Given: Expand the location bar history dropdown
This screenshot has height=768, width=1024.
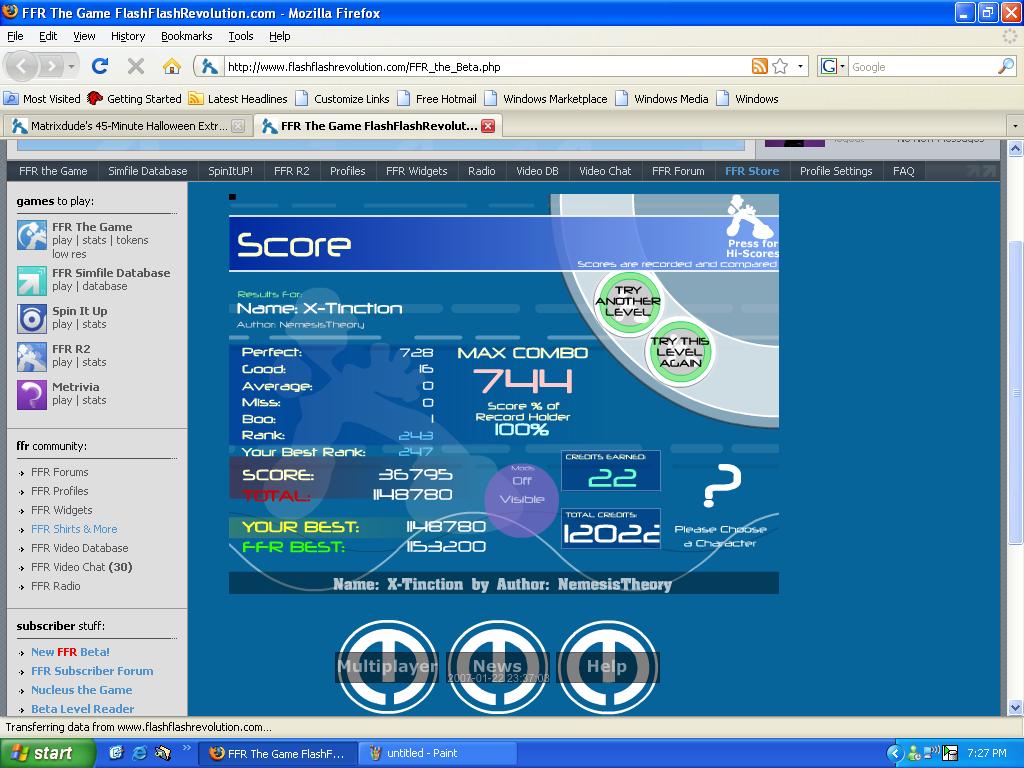Looking at the screenshot, I should tap(800, 66).
